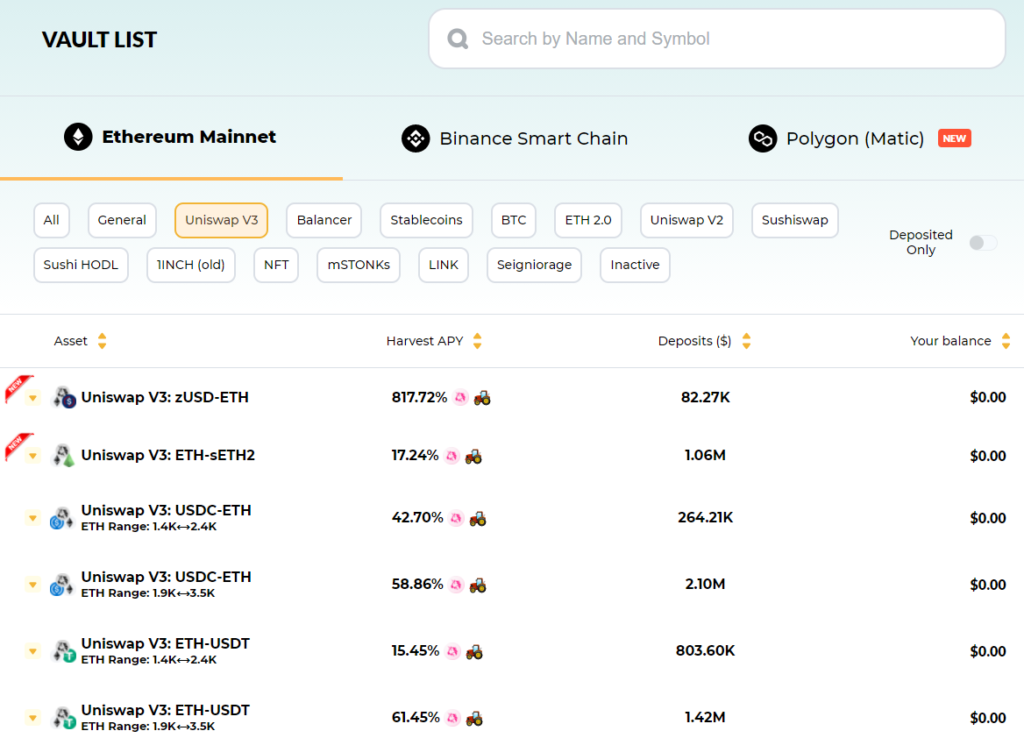Expand the ETH-USDT 1.9K↔3.5K range vault
1024x738 pixels.
32,718
